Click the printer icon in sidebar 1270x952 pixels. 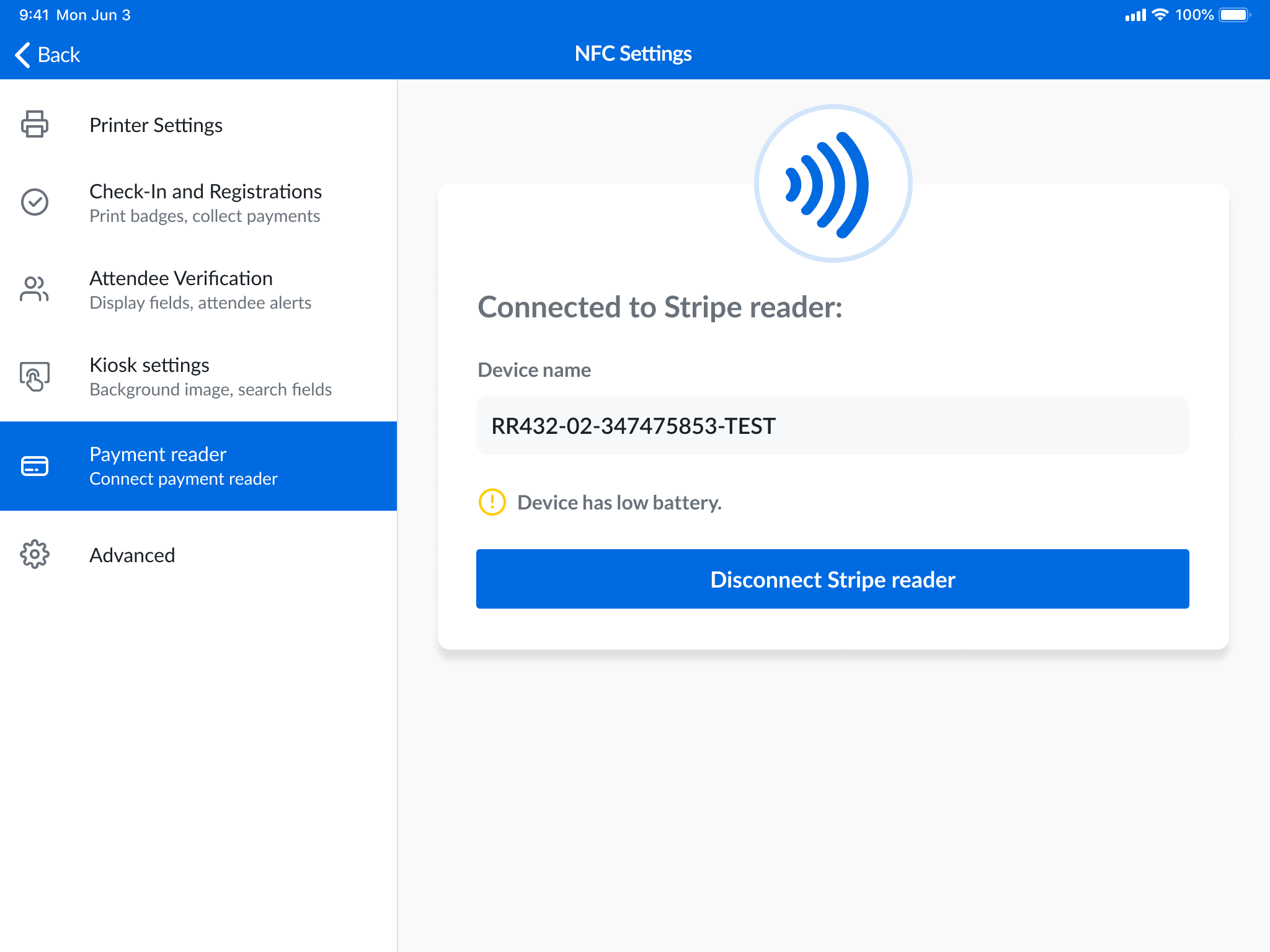click(35, 124)
